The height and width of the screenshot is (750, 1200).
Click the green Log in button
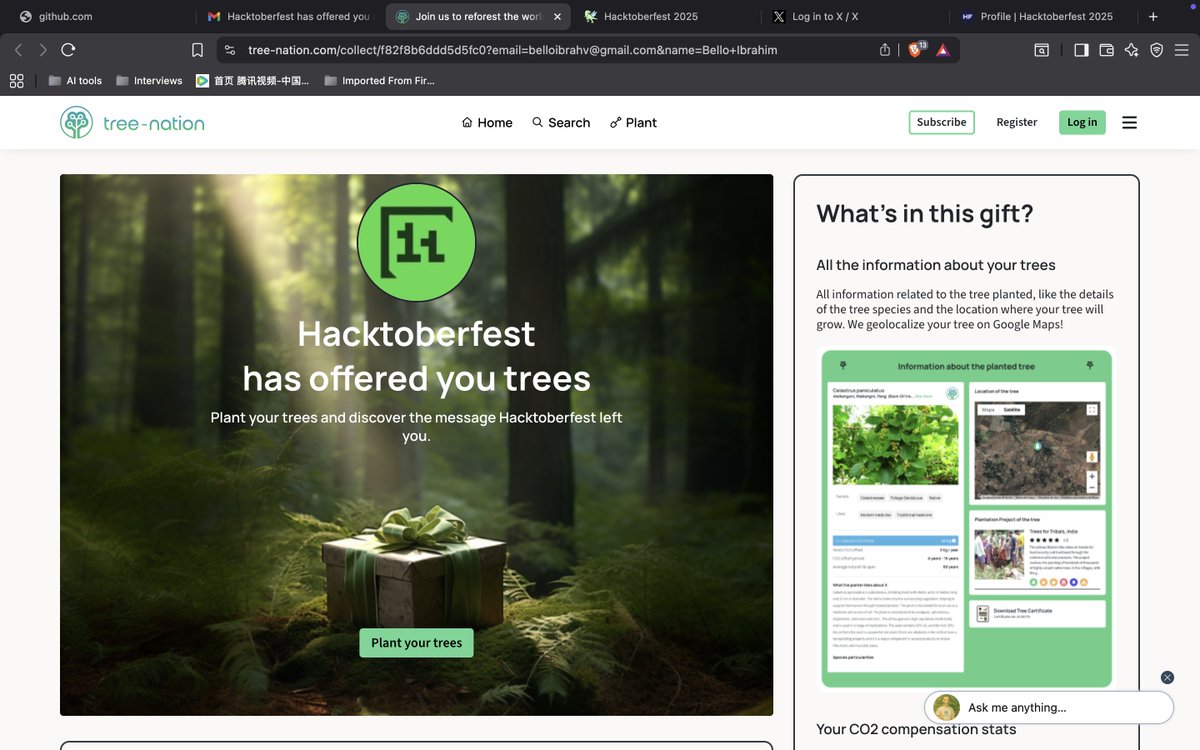tap(1082, 122)
